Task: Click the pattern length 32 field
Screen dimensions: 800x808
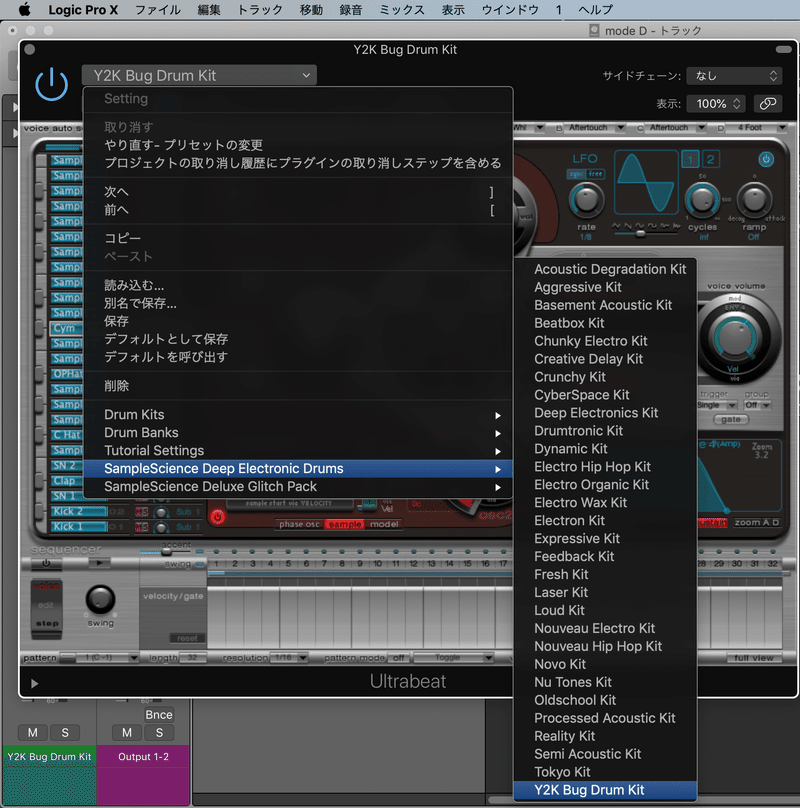Action: point(192,658)
